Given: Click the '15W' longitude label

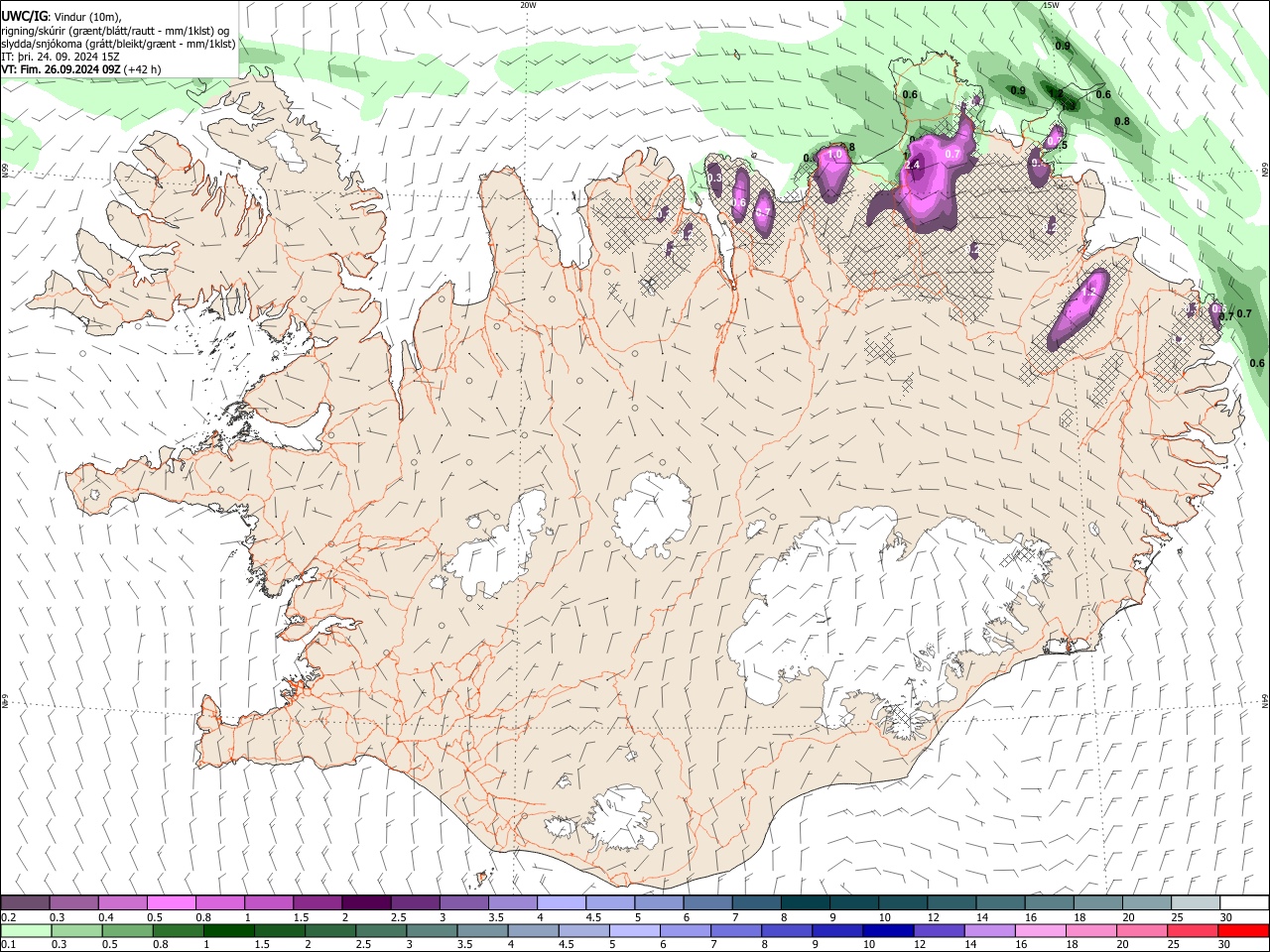Looking at the screenshot, I should tap(1051, 5).
